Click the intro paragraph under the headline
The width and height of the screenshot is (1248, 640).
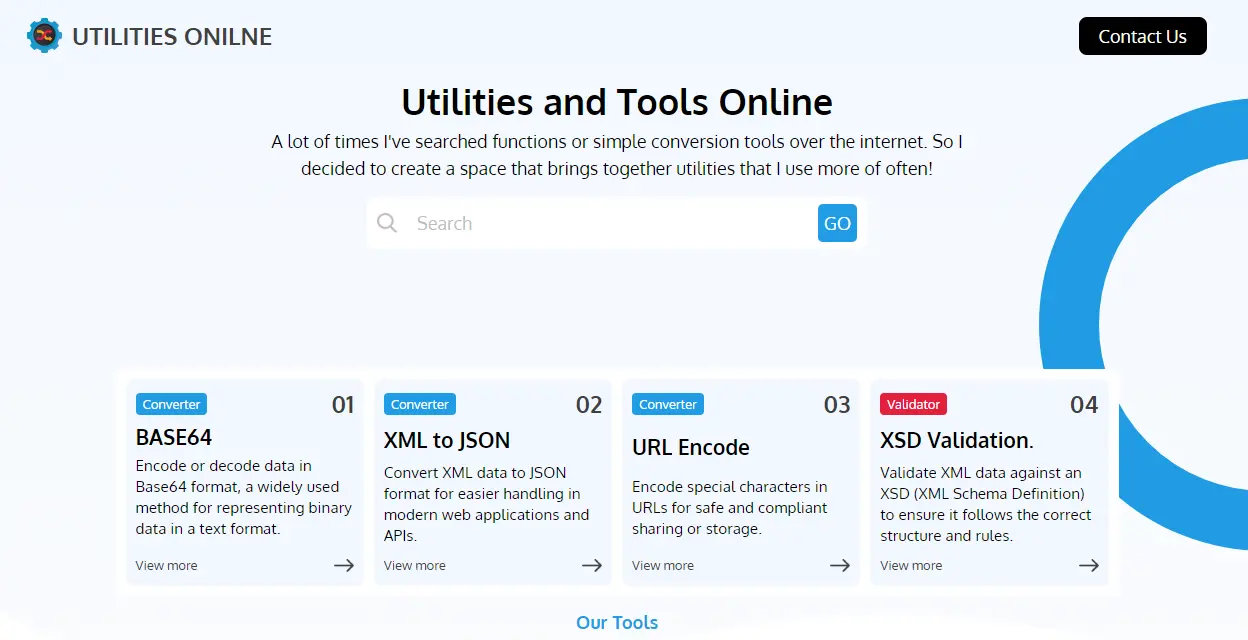[x=617, y=155]
